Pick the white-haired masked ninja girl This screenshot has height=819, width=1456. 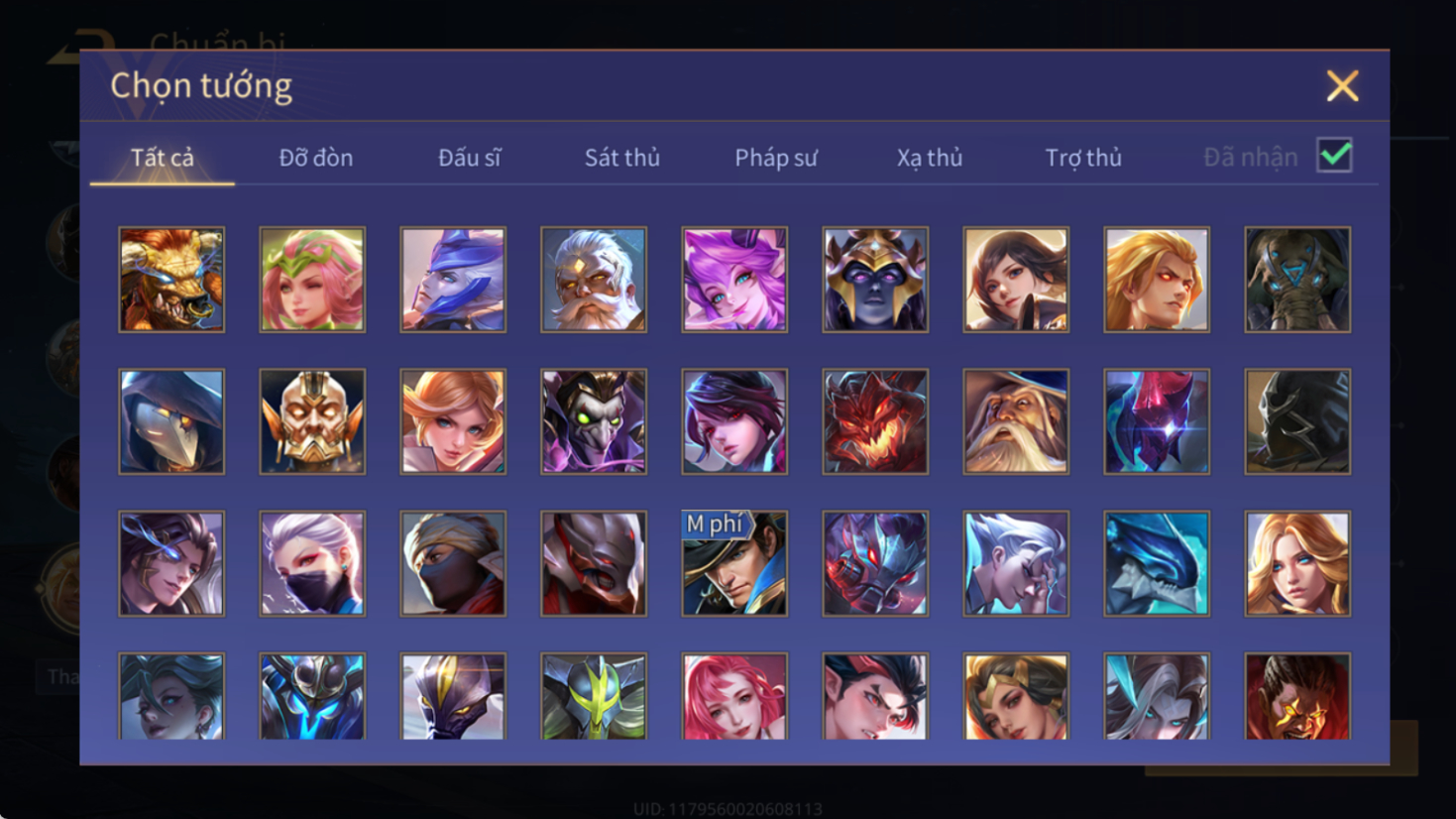point(312,563)
